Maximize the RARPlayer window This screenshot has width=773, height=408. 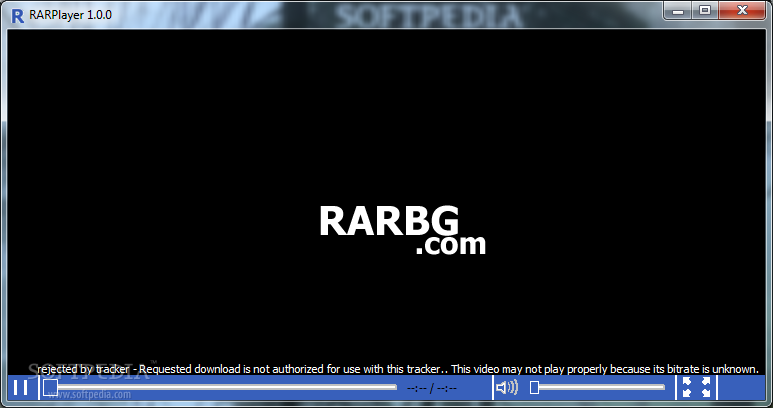pyautogui.click(x=705, y=10)
